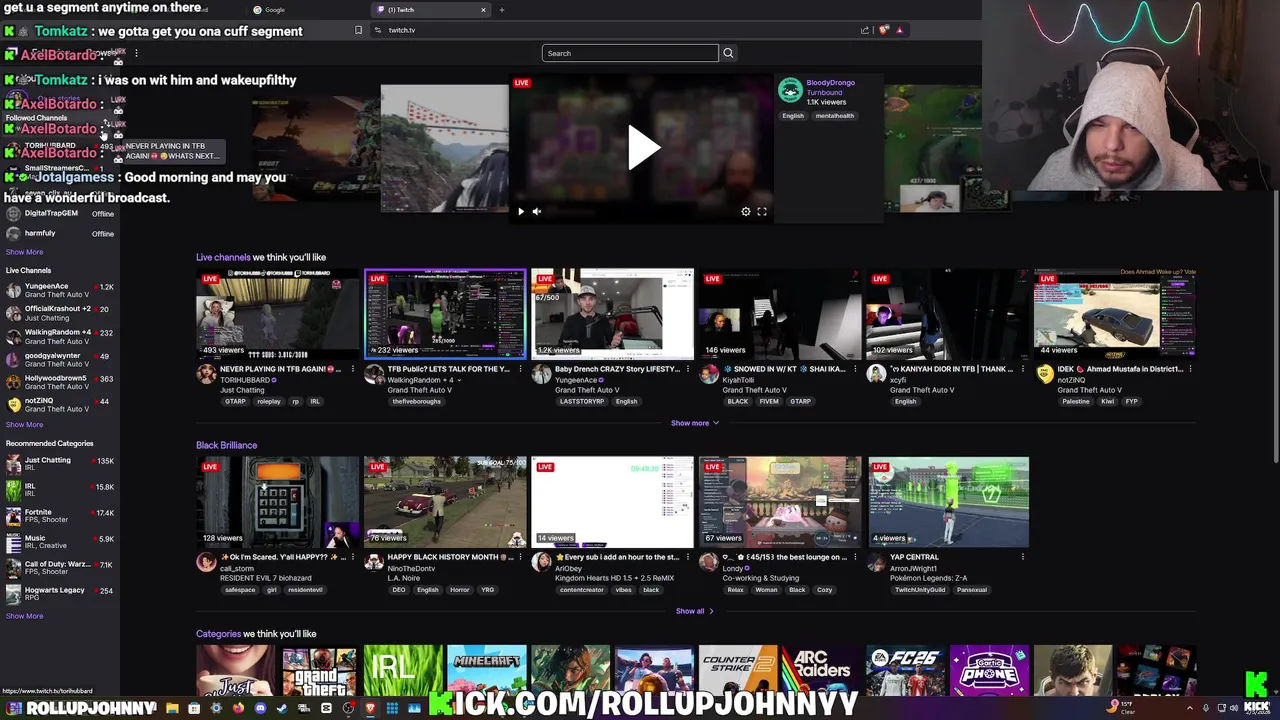Open options menu for WalkingRandom stream card
Screen dimensions: 1280x720
tap(520, 369)
